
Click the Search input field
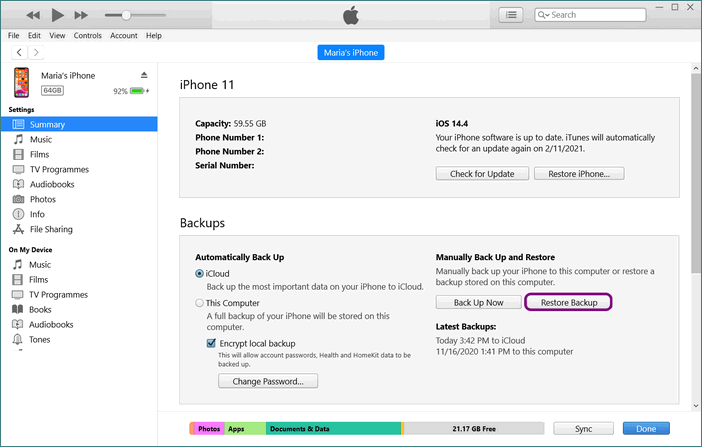coord(590,15)
